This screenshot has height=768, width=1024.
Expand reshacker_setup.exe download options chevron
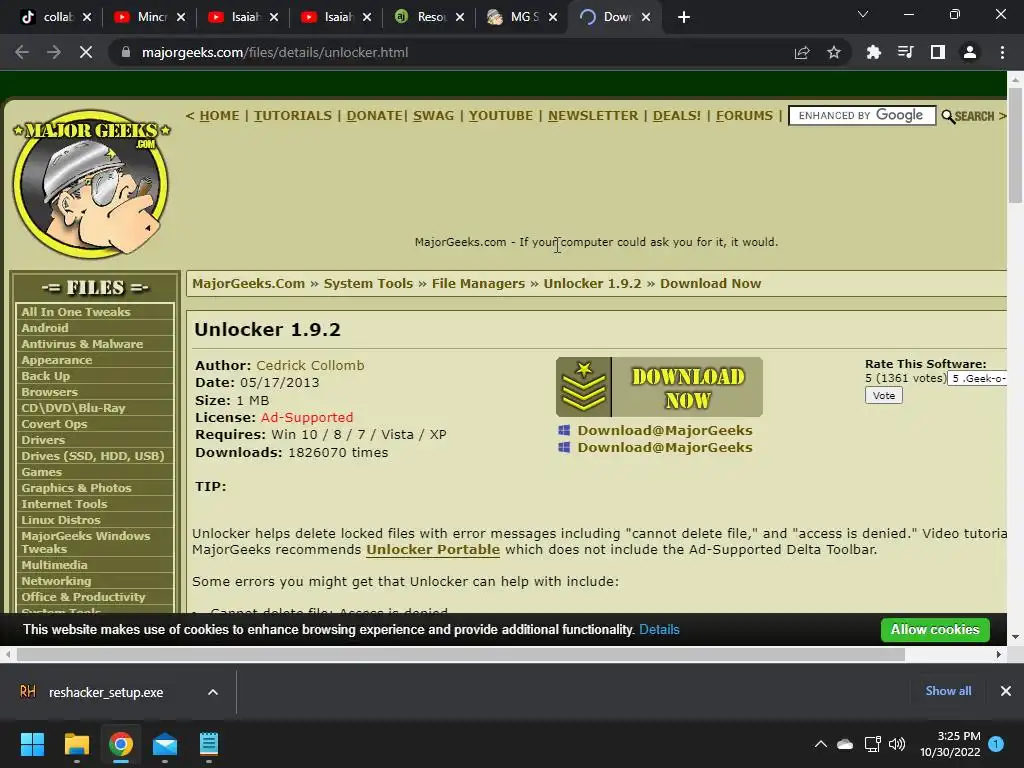click(x=213, y=692)
